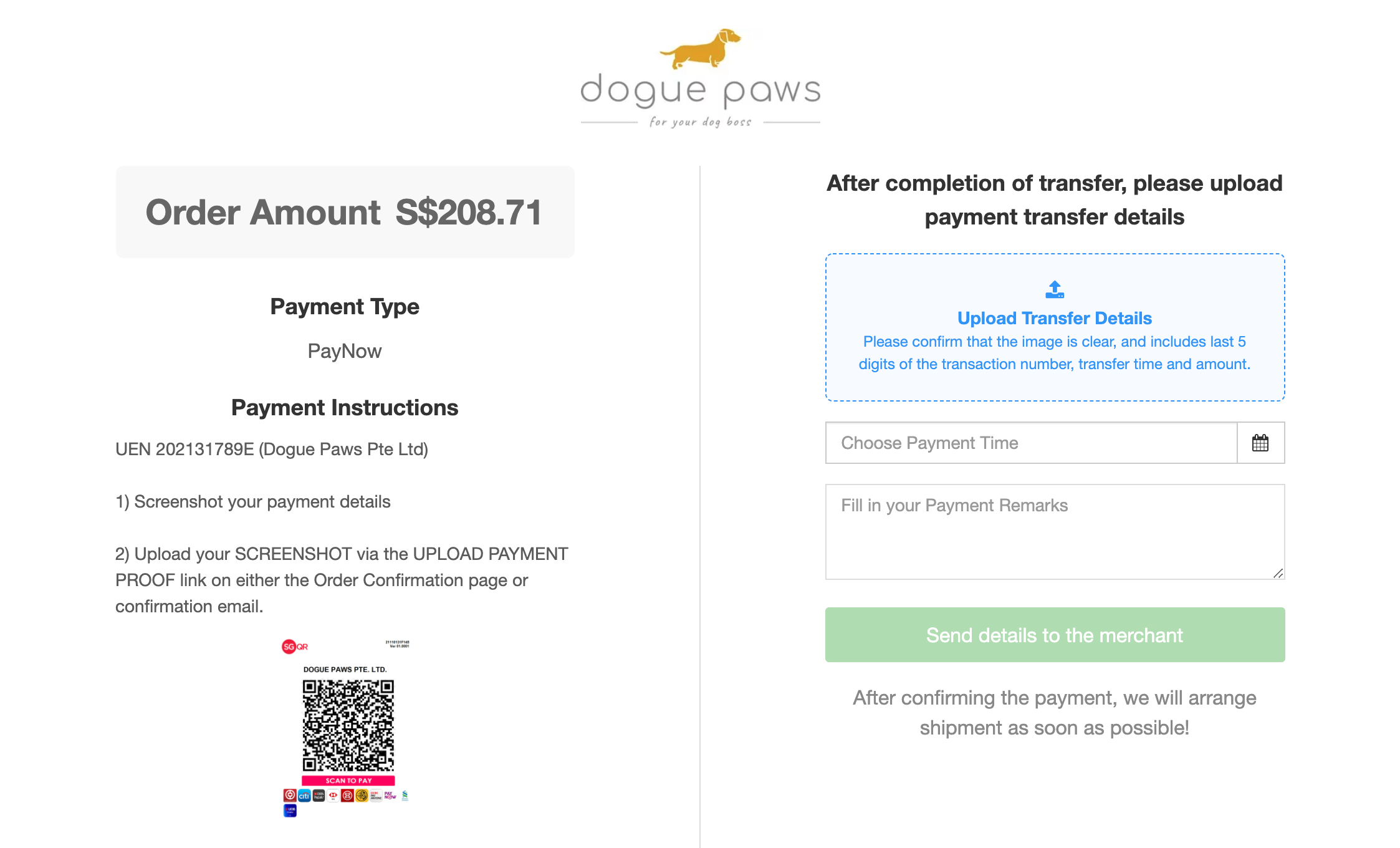Screen dimensions: 1400x848
Task: Click the dachshund Dogue Paws logo
Action: 701,78
